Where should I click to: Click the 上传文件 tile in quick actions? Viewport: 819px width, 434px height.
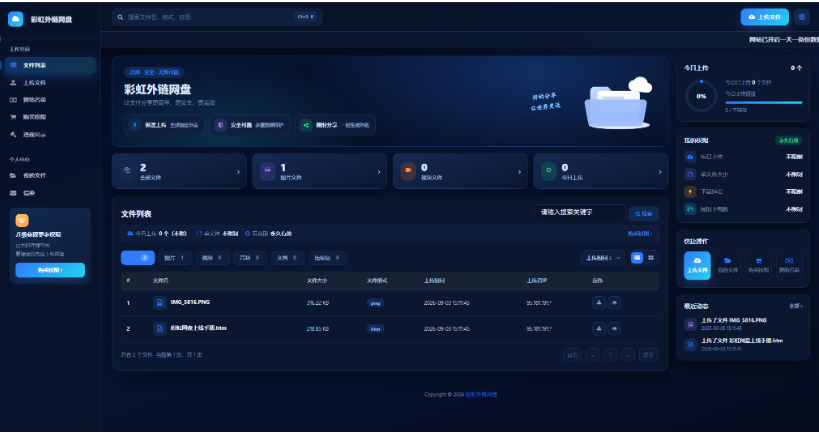(x=697, y=266)
